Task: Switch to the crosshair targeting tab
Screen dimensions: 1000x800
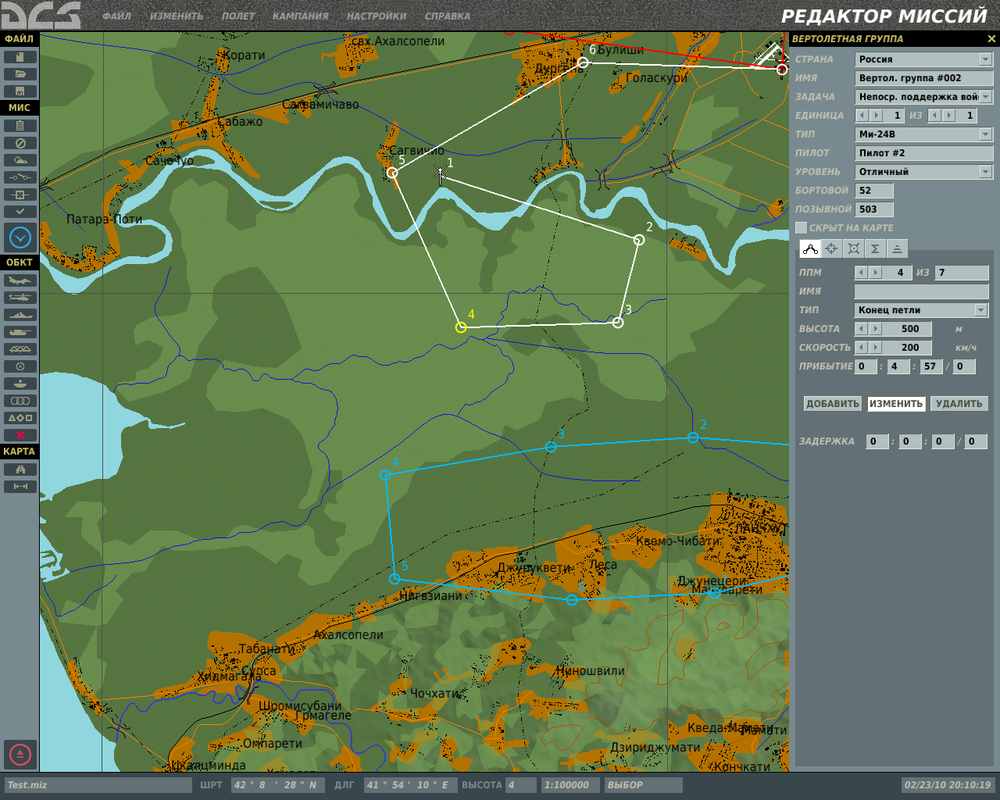Action: click(832, 249)
